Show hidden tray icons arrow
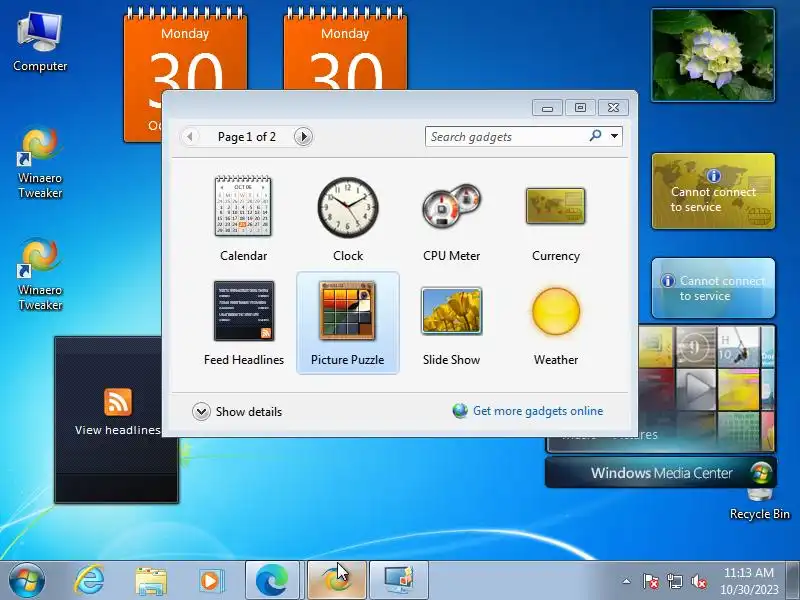The height and width of the screenshot is (600, 800). (x=626, y=581)
